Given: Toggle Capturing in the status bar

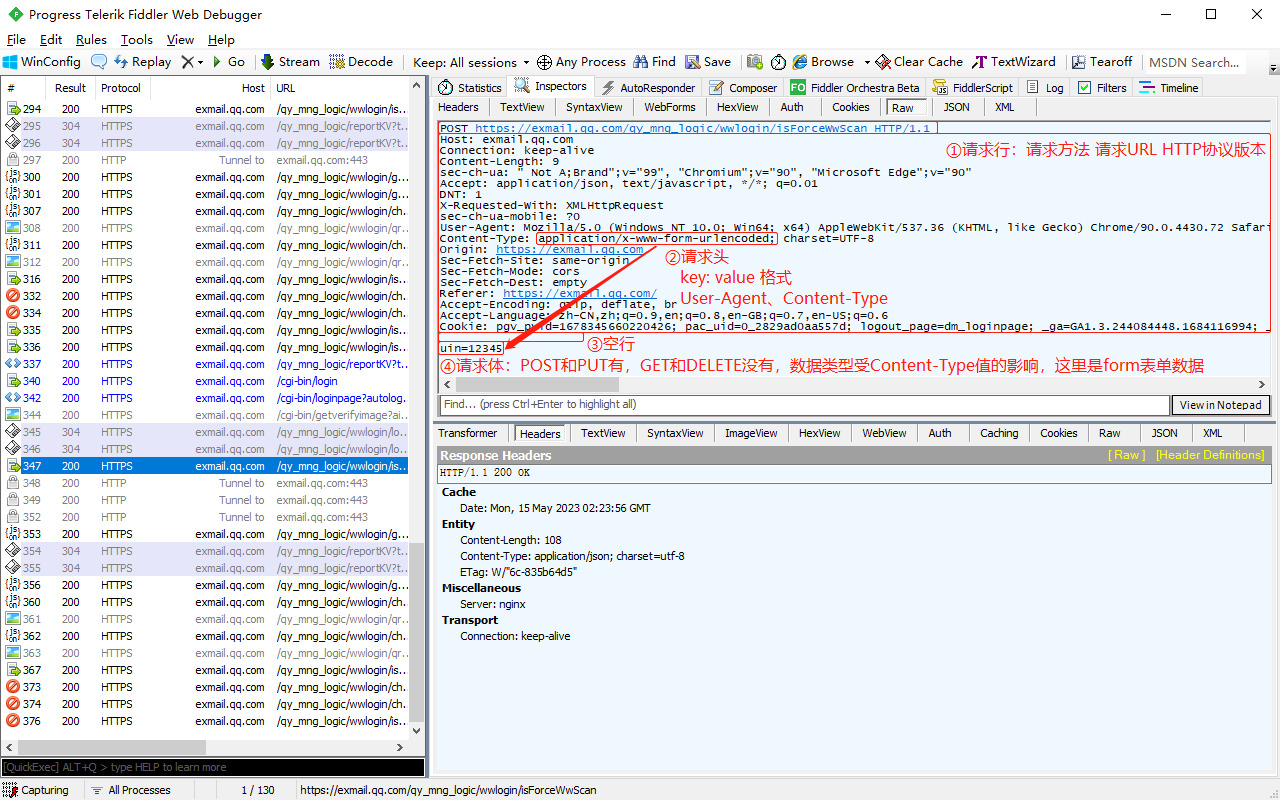Looking at the screenshot, I should 36,790.
